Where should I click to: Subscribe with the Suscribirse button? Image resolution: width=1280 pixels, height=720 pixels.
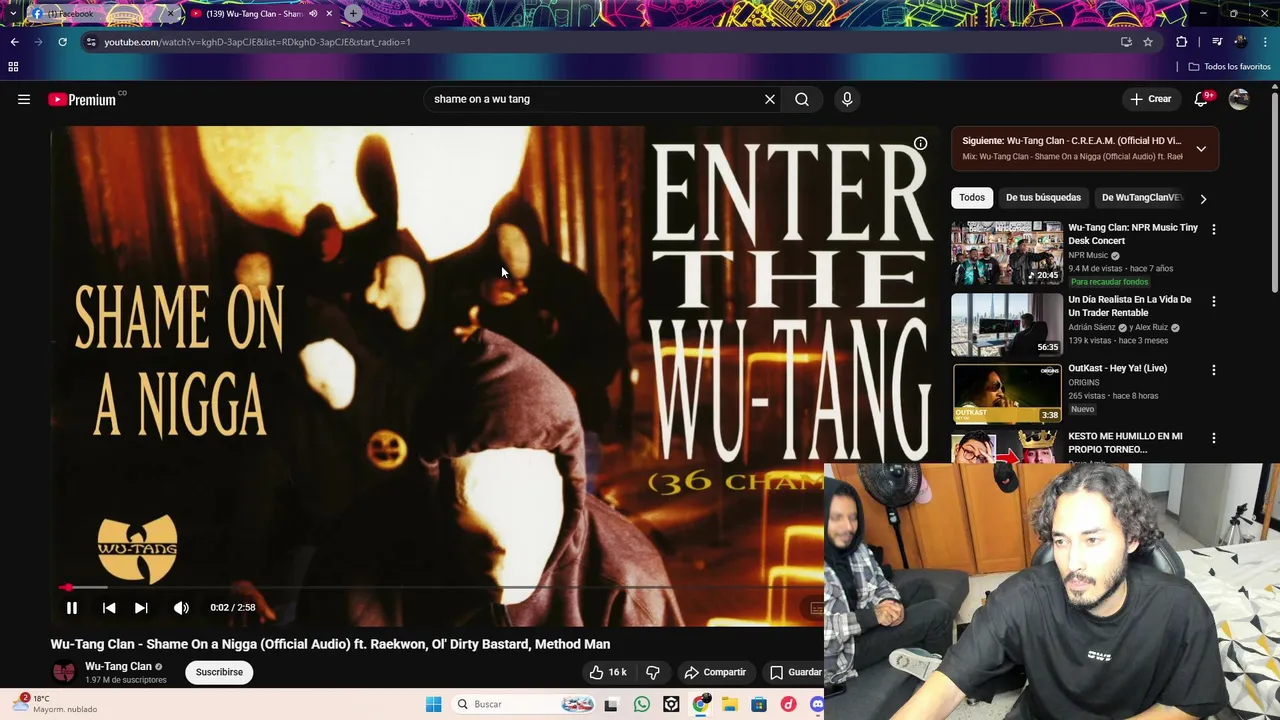[219, 672]
